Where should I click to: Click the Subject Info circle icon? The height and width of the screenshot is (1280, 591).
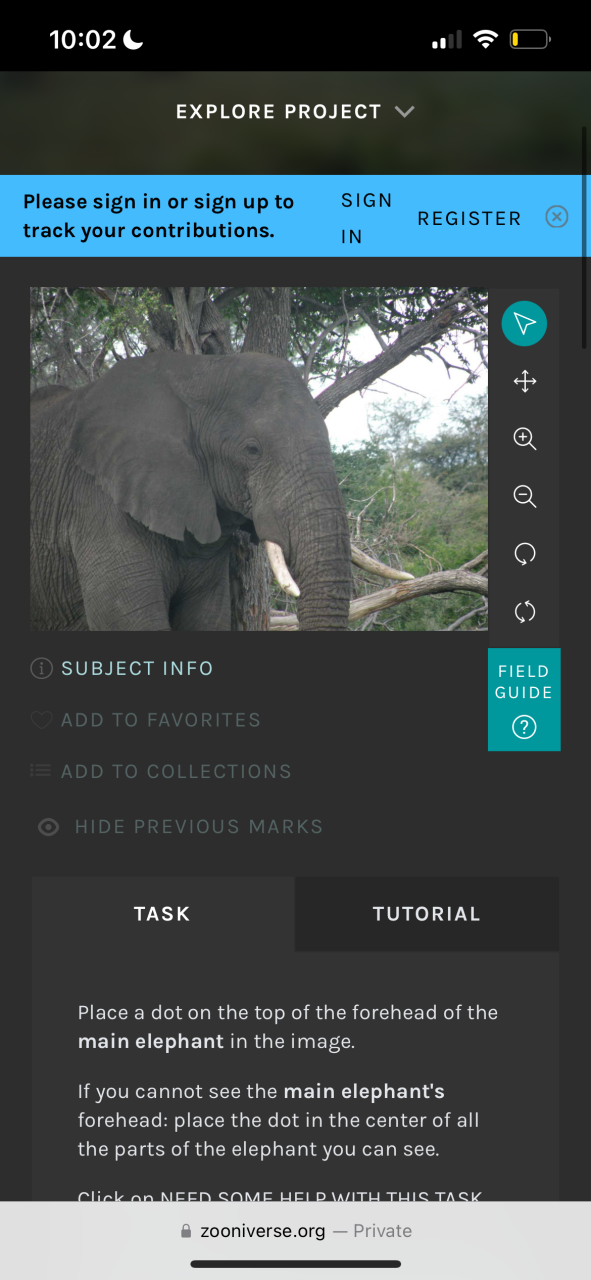[x=41, y=669]
